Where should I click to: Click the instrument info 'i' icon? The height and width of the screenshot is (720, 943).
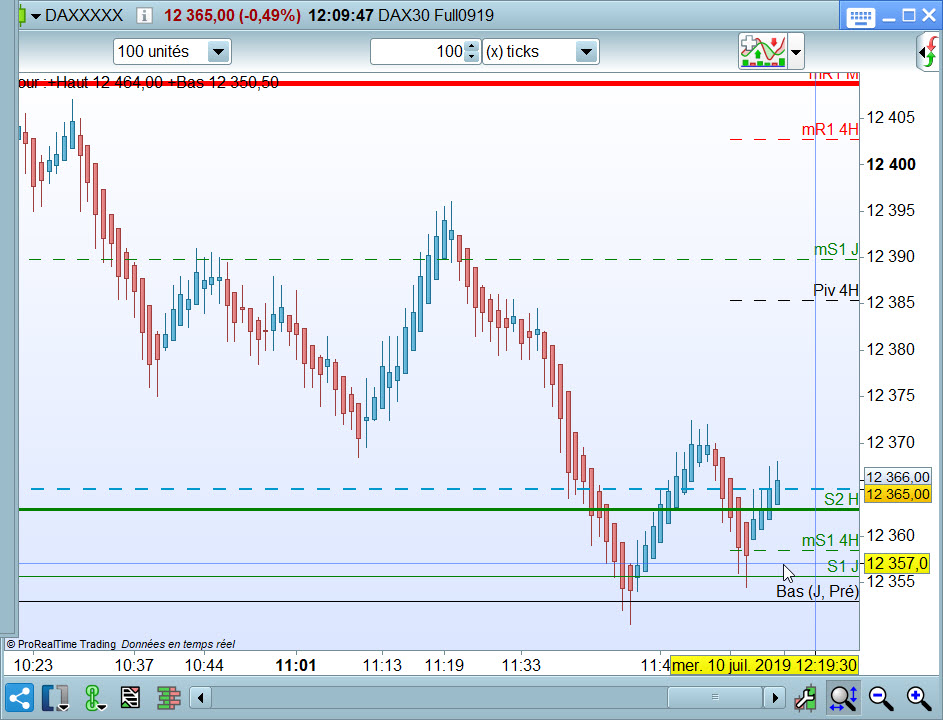144,15
